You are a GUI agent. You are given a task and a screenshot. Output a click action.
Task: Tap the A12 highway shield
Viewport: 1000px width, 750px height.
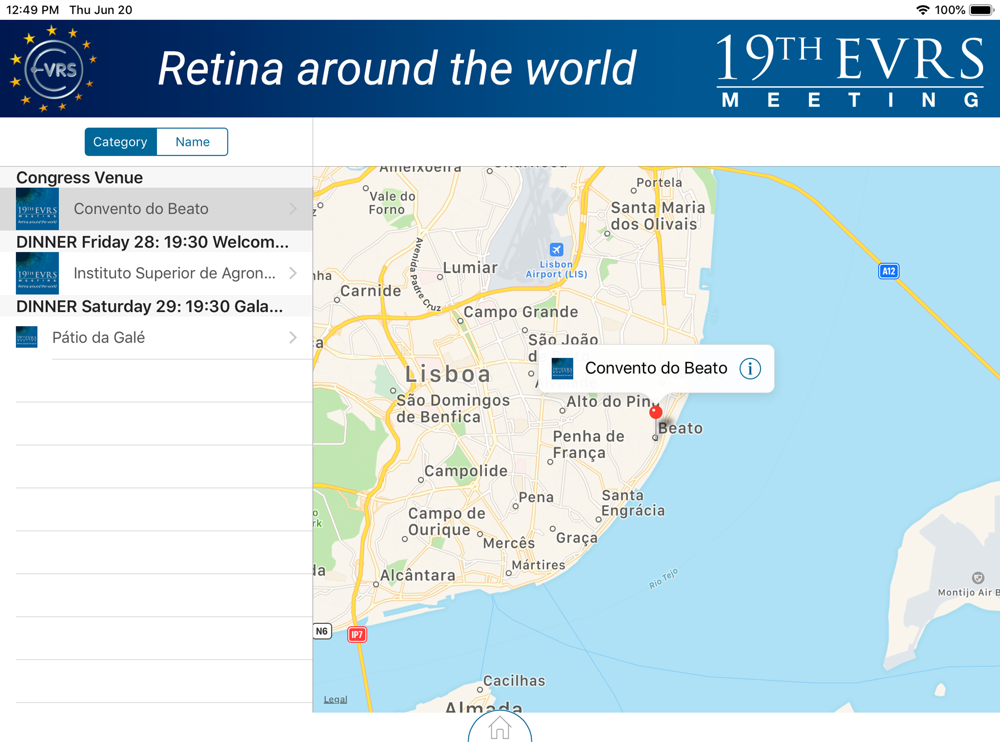click(x=888, y=271)
